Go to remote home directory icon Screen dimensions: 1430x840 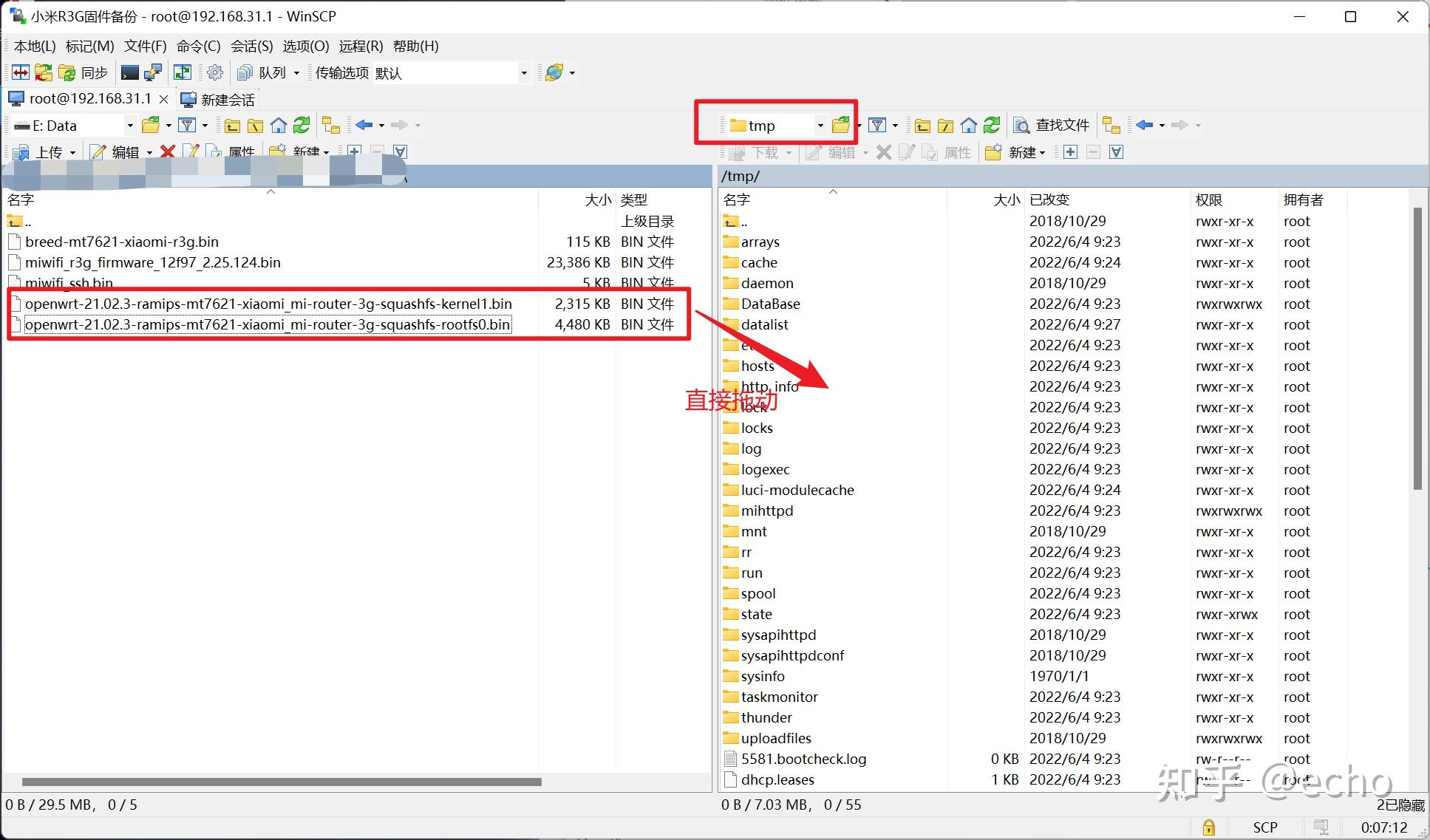coord(969,126)
